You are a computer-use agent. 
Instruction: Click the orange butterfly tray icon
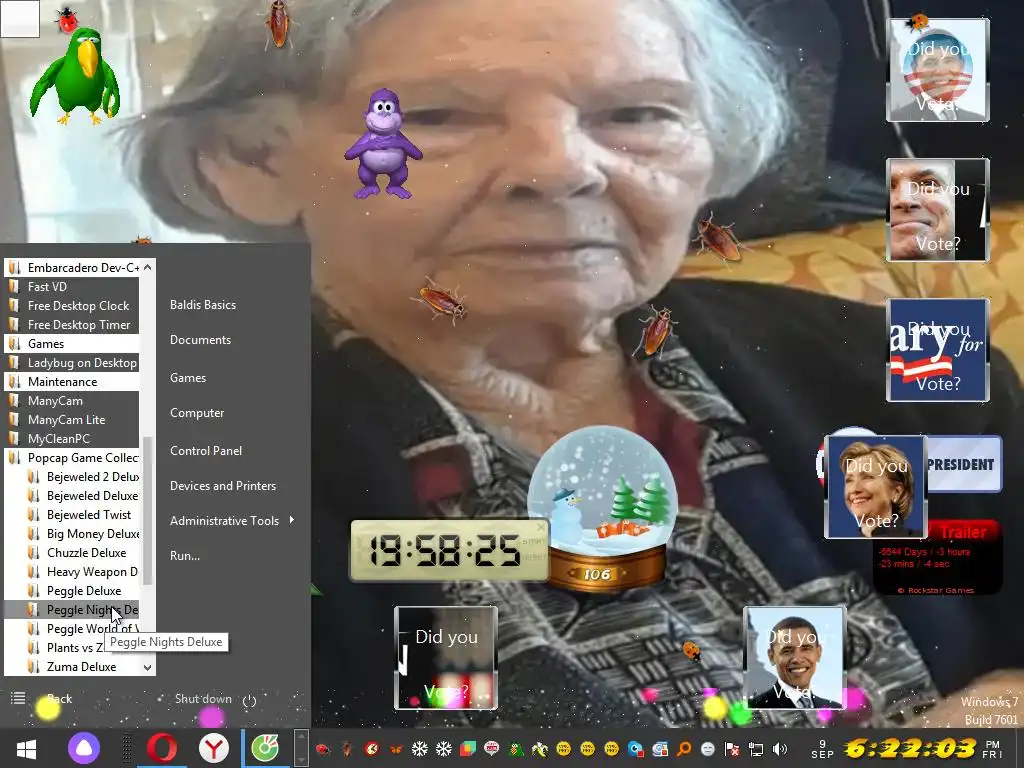coord(396,749)
